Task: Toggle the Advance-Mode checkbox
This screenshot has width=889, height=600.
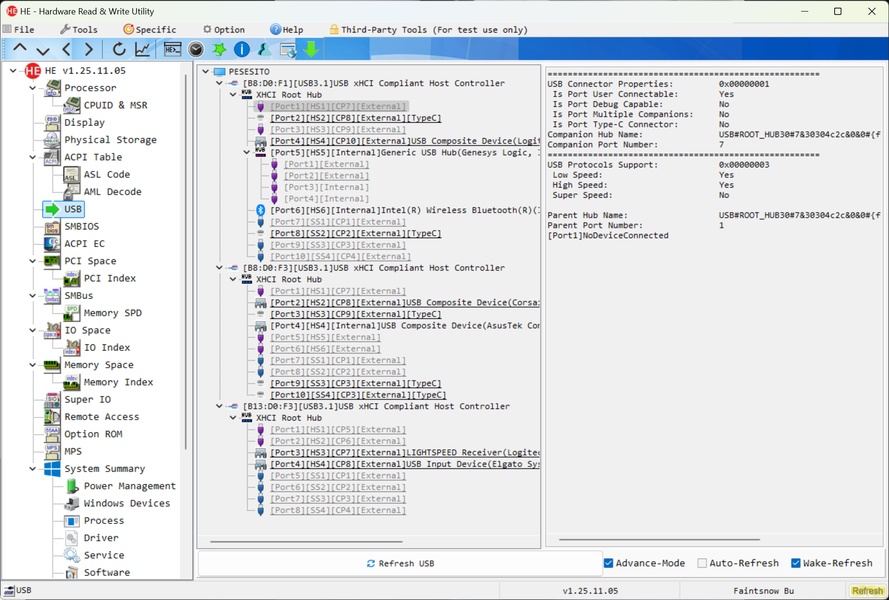Action: click(x=609, y=563)
